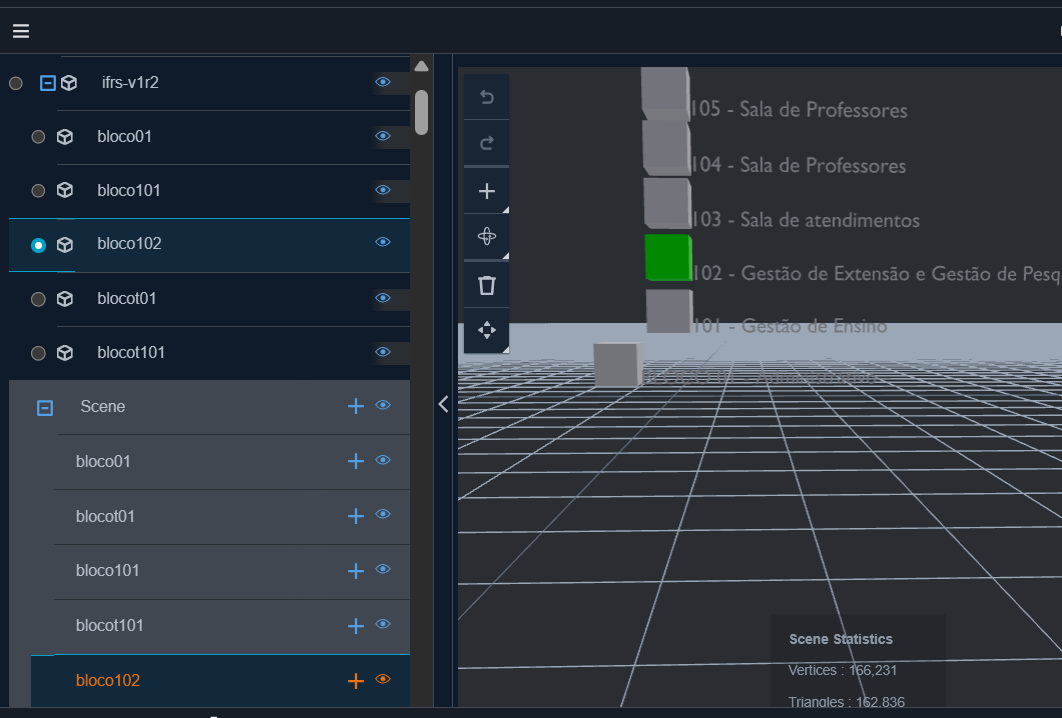The image size is (1062, 718).
Task: Click the plus icon on Scene row
Action: [355, 406]
